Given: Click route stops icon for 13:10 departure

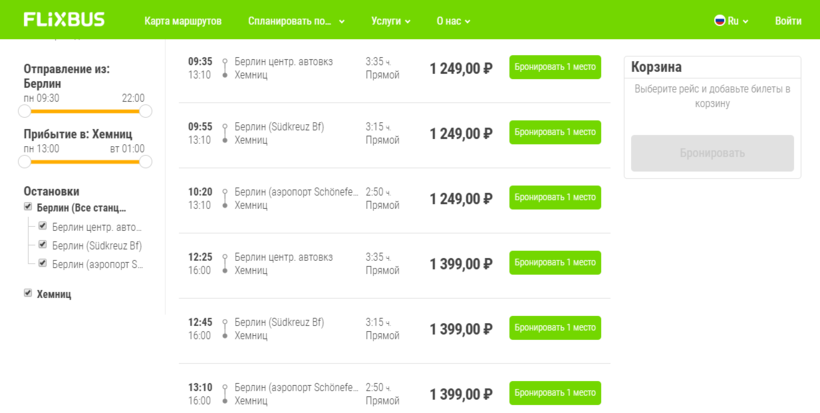Looking at the screenshot, I should [225, 393].
